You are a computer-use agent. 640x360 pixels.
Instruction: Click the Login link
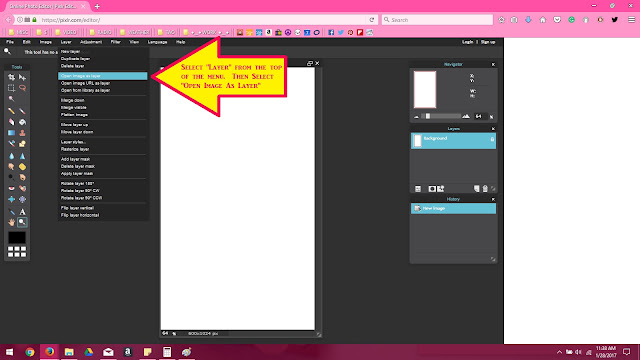point(467,42)
